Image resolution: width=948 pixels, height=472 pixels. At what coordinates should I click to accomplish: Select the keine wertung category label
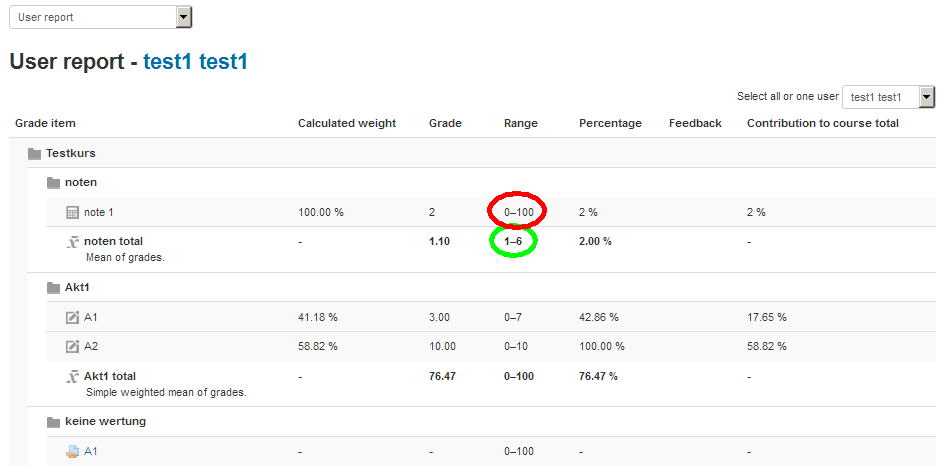106,421
